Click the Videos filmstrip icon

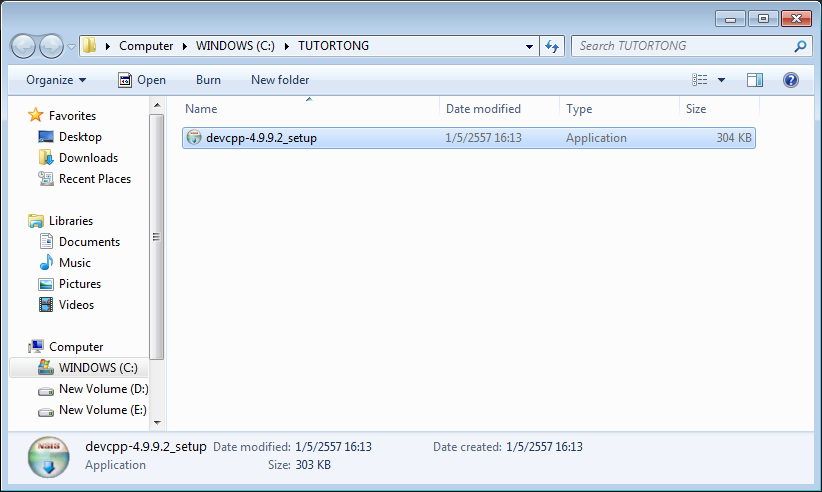tap(46, 304)
